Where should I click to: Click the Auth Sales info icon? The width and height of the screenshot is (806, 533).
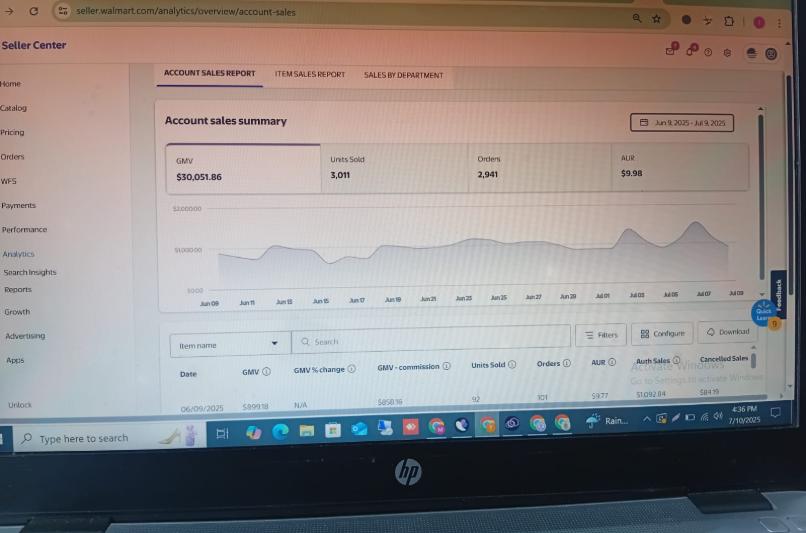click(676, 360)
